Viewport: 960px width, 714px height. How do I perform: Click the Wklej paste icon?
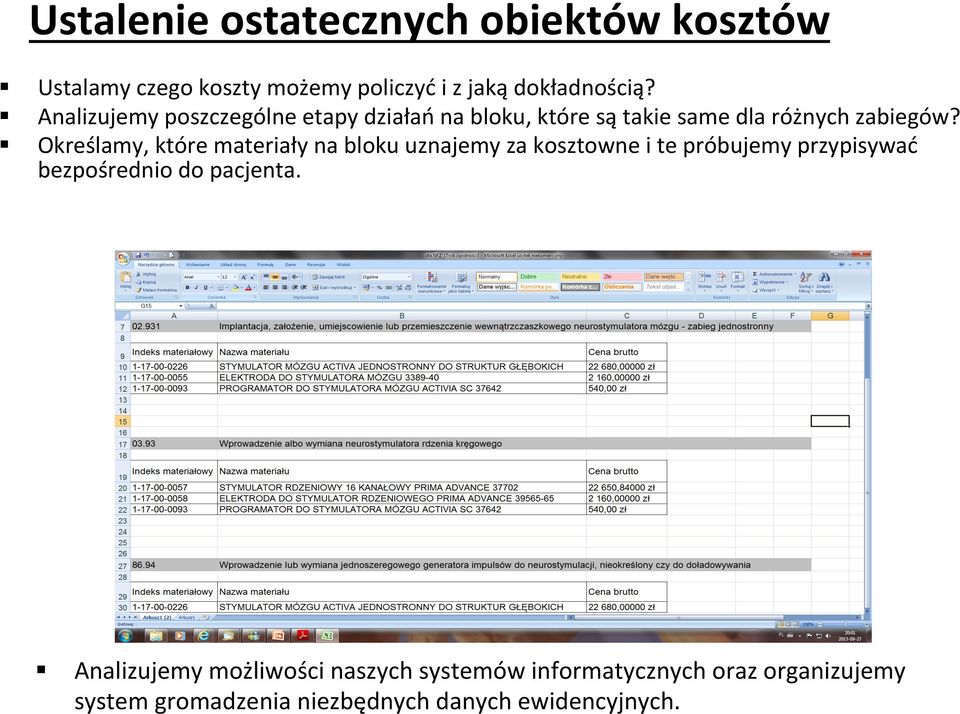click(x=126, y=276)
